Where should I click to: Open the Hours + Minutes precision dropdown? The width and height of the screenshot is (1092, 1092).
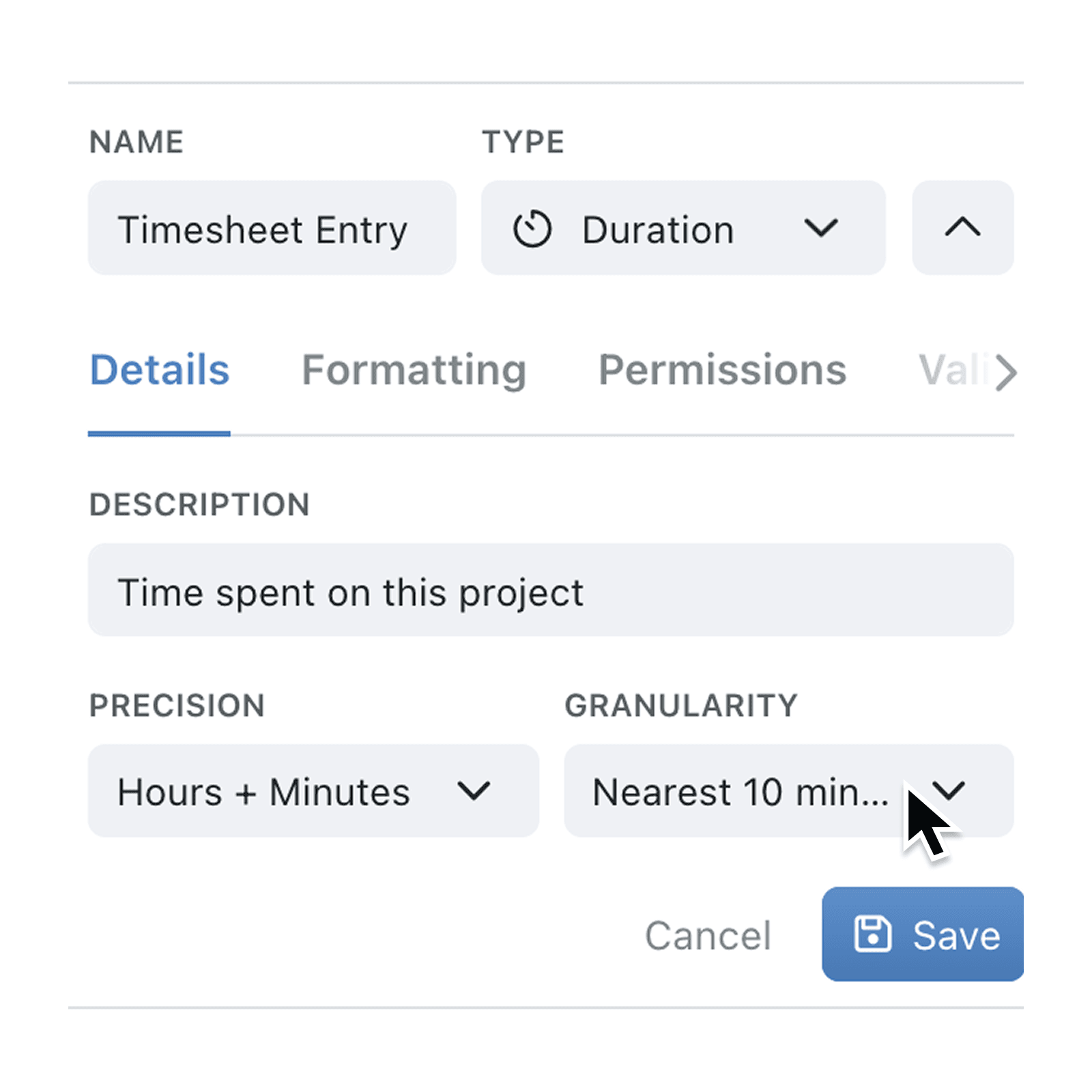313,791
